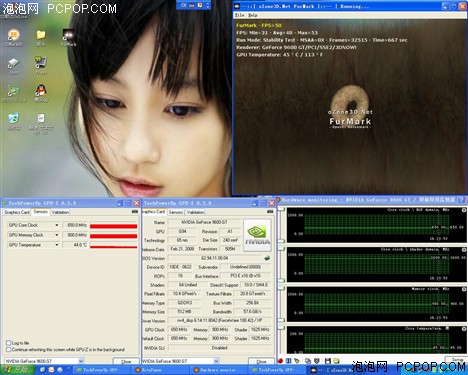468x375 pixels.
Task: Launch the FurMark desktop shortcut
Action: point(69,37)
